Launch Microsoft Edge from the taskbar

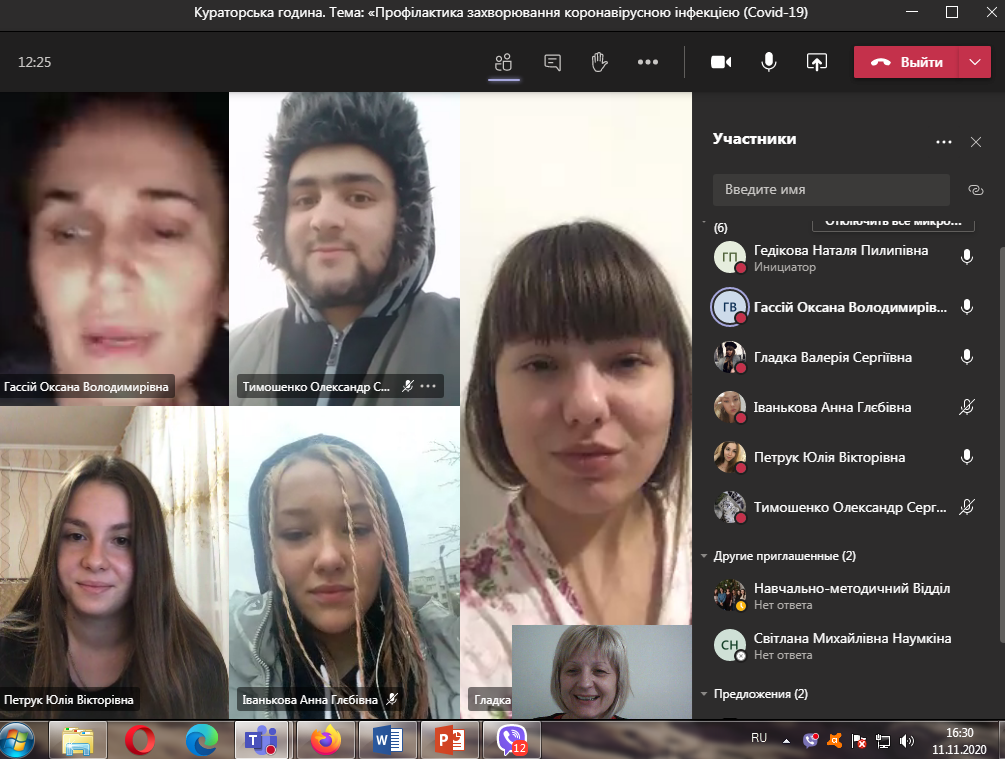201,740
